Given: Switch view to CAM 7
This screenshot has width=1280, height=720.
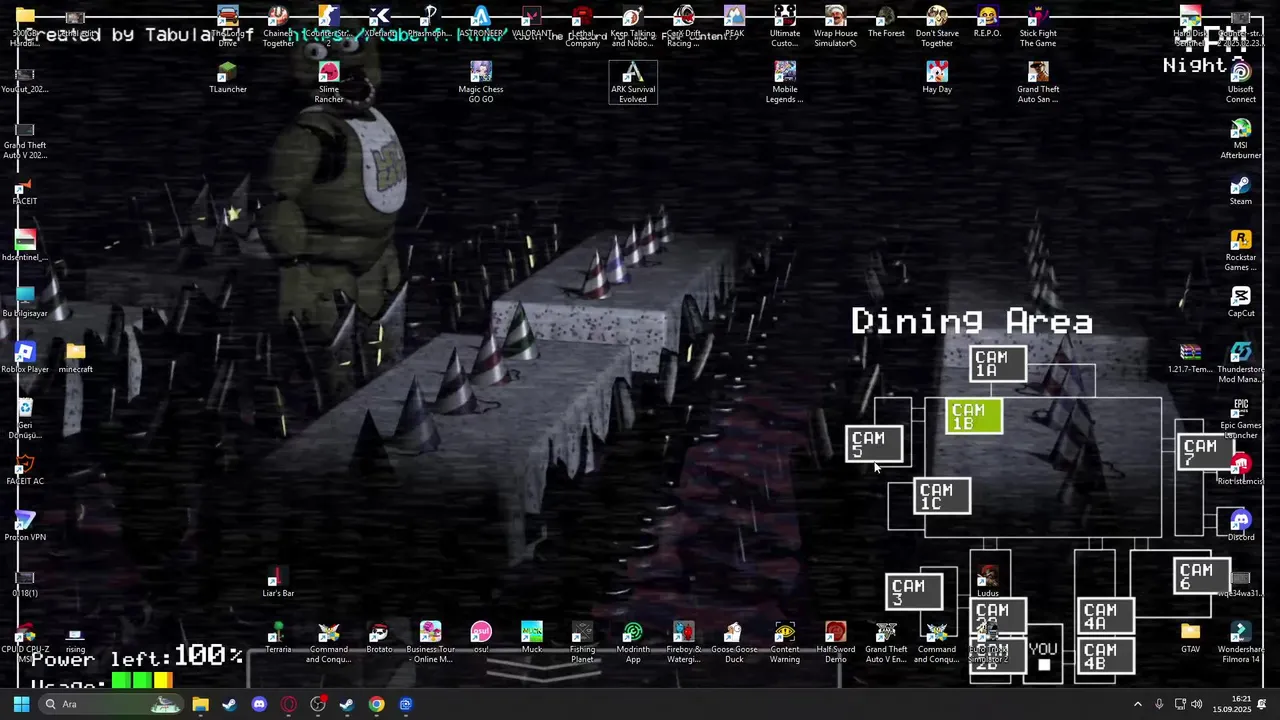Looking at the screenshot, I should pyautogui.click(x=1205, y=453).
